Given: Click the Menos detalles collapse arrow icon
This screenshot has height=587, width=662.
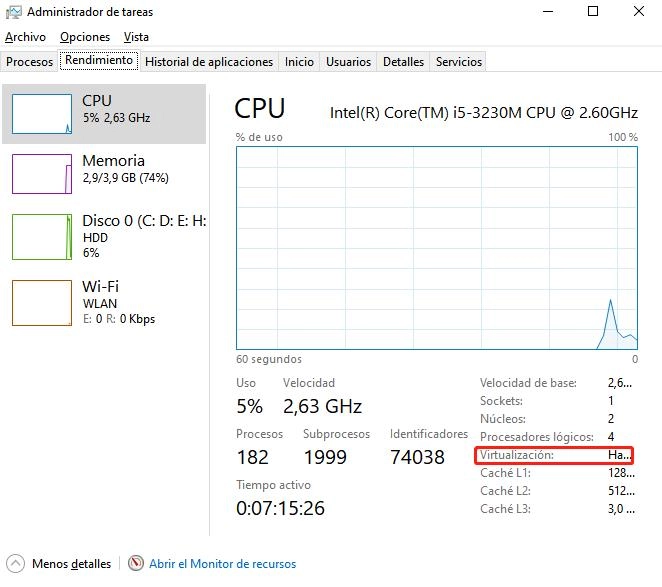Looking at the screenshot, I should point(15,563).
